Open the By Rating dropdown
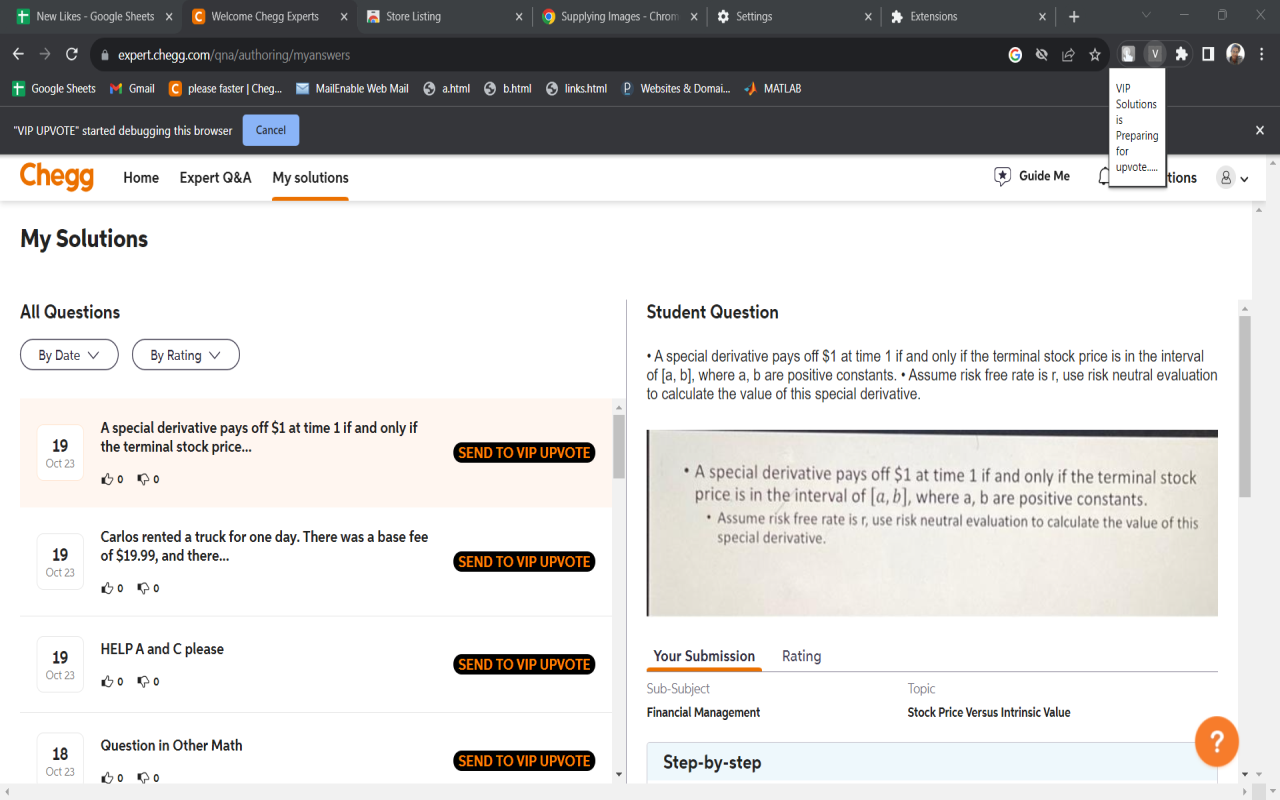The image size is (1280, 800). (185, 354)
